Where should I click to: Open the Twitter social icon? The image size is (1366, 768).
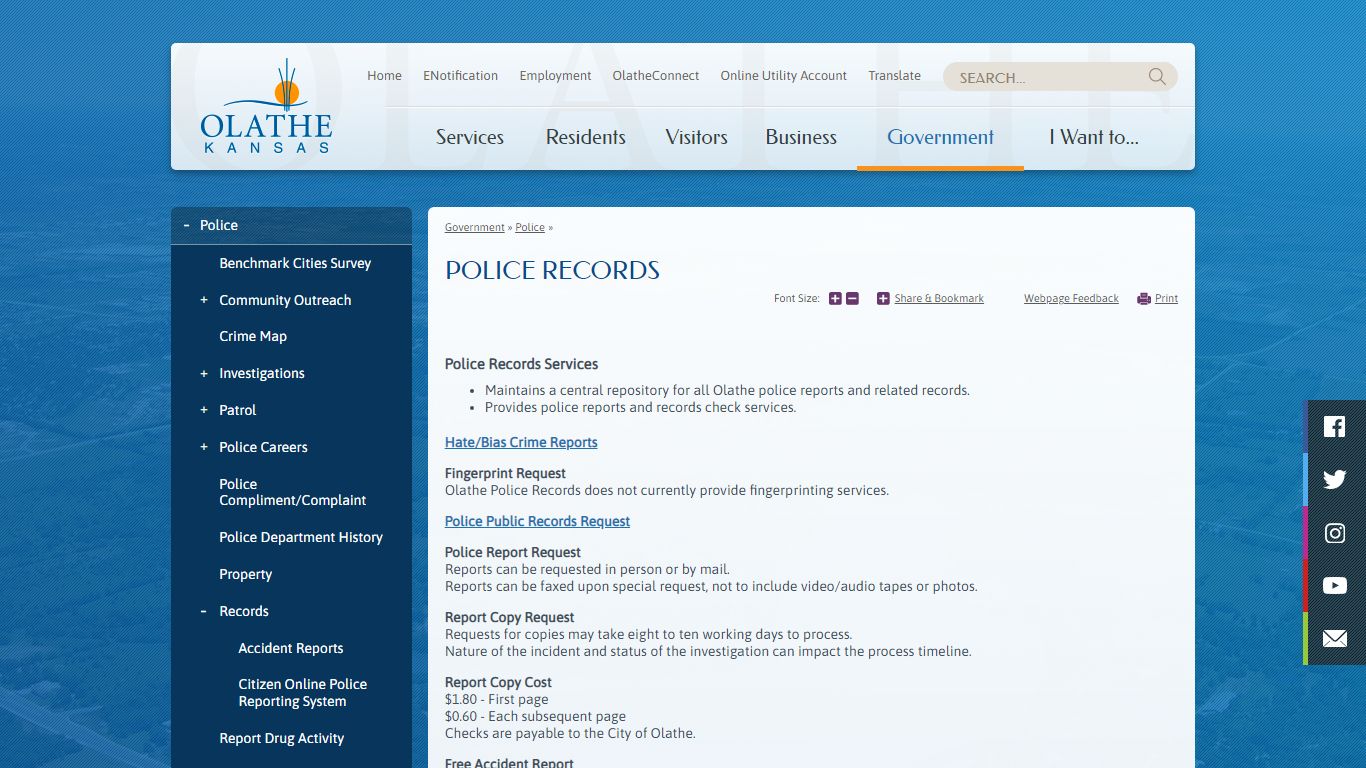(1335, 480)
